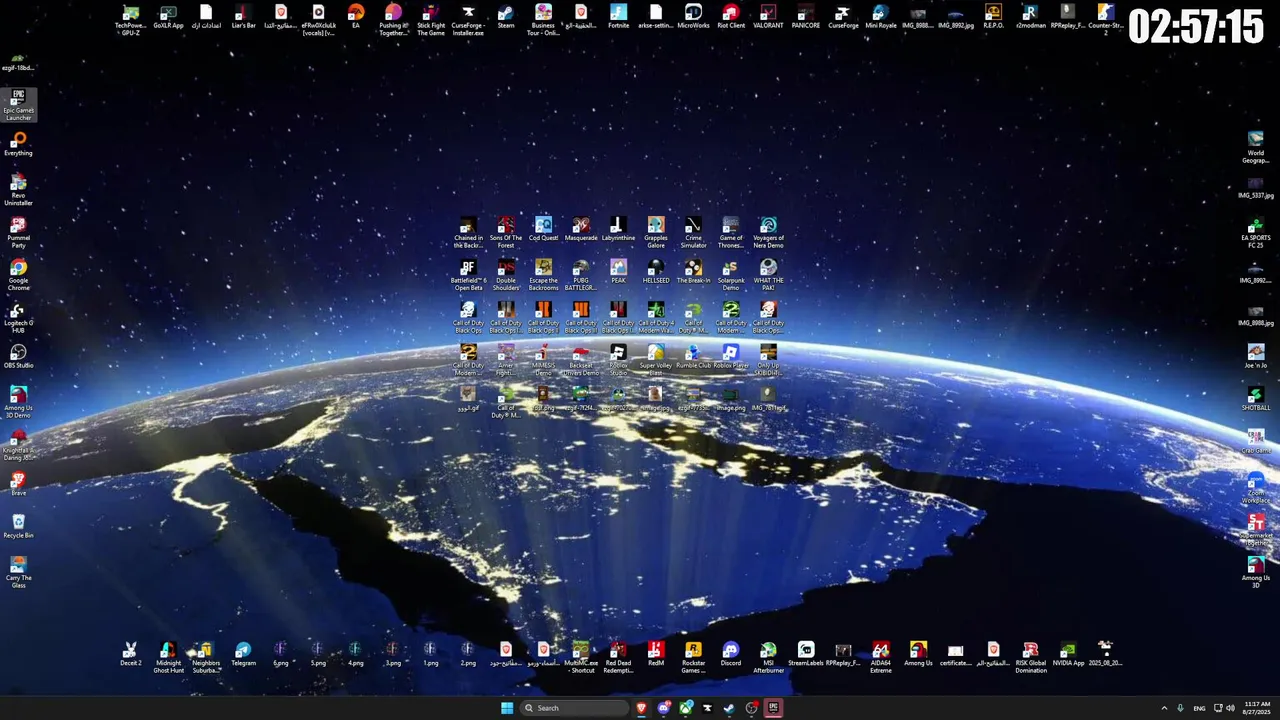Open MSI Afterburner shortcut

(768, 658)
